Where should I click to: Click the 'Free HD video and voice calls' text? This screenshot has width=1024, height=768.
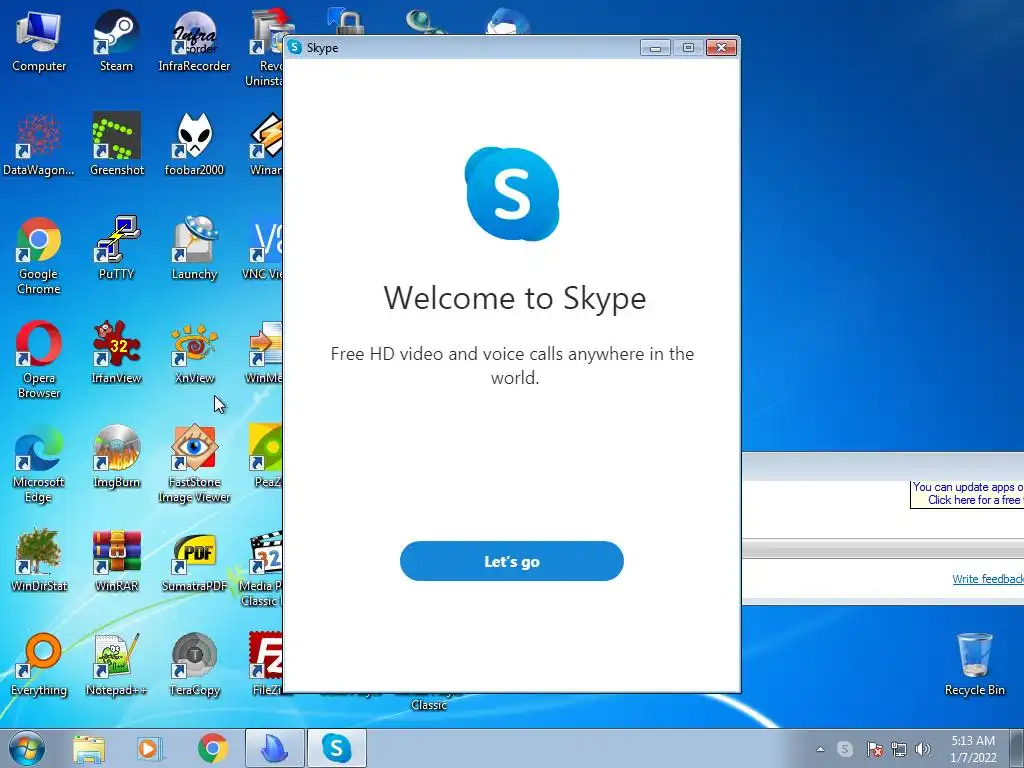(512, 366)
